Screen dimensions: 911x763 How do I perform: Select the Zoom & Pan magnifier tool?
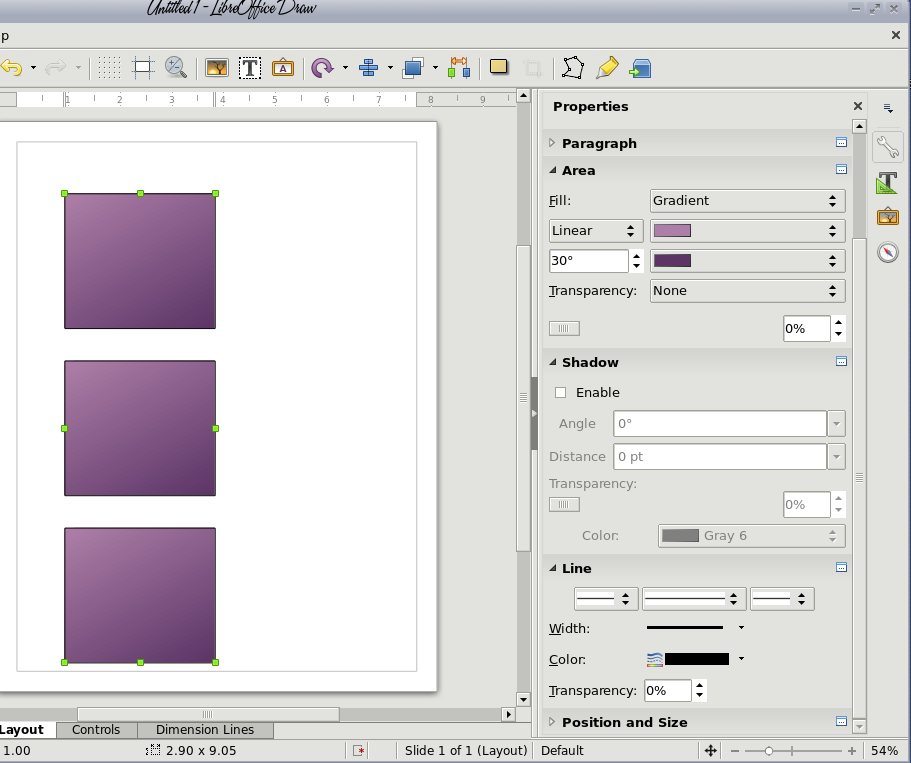(x=175, y=68)
